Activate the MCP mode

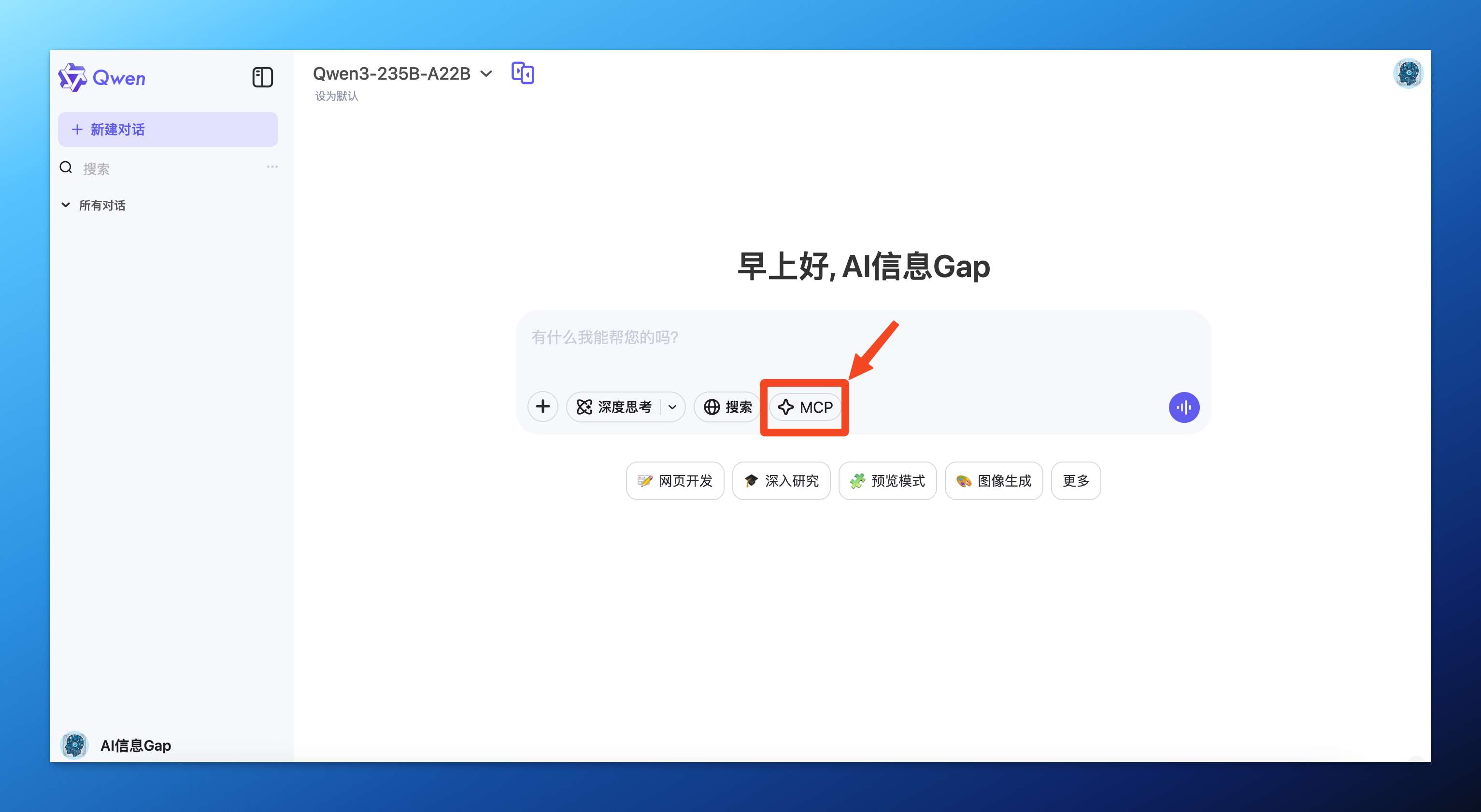pyautogui.click(x=804, y=407)
